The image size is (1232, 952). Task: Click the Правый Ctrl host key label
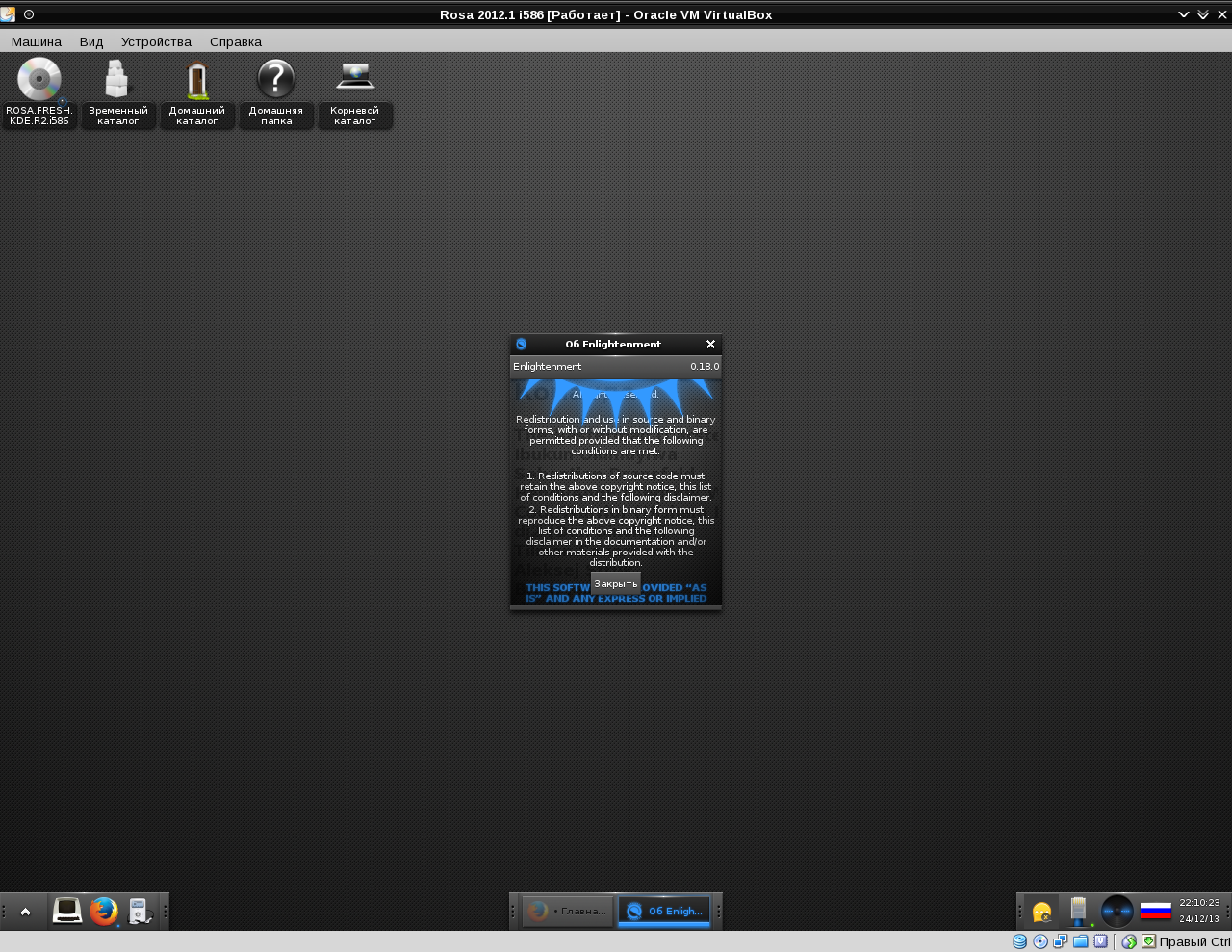pos(1194,942)
